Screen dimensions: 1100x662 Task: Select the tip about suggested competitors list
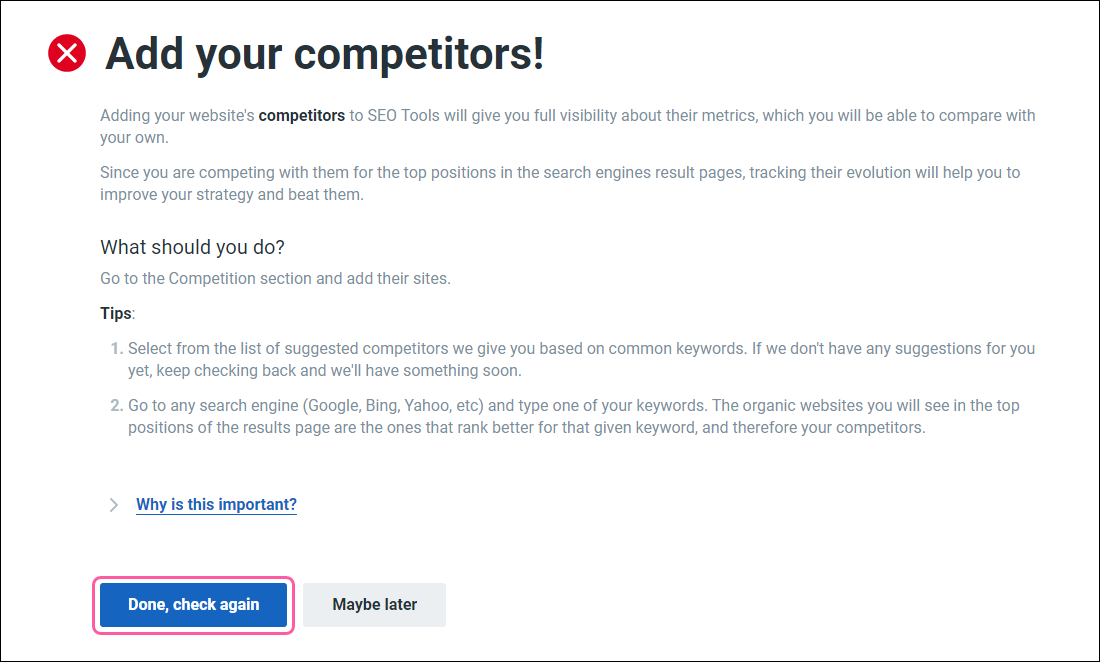click(x=582, y=359)
